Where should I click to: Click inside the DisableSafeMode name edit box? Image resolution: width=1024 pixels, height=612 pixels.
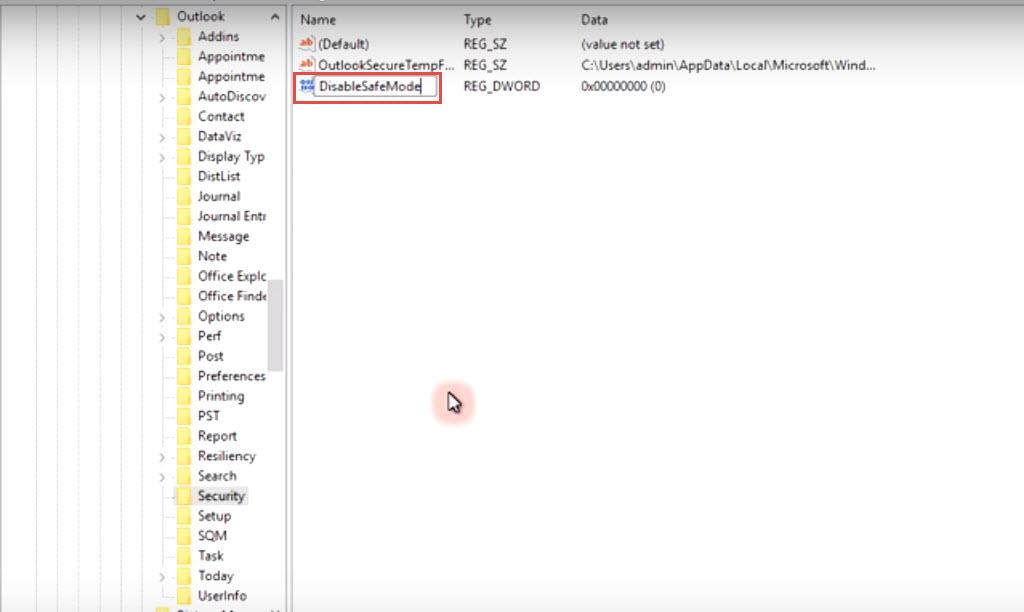[x=376, y=86]
